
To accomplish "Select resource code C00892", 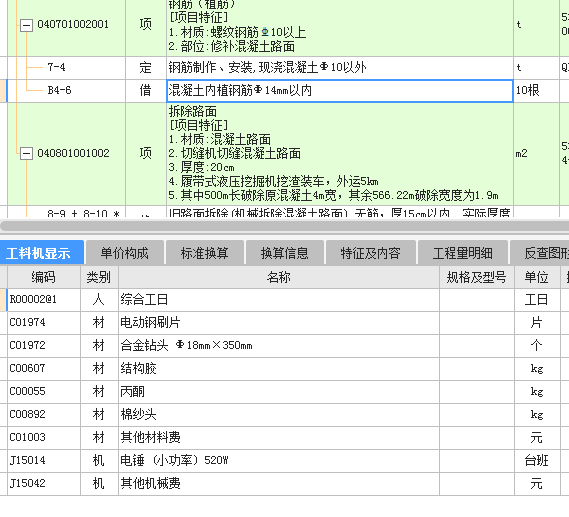I will 44,414.
